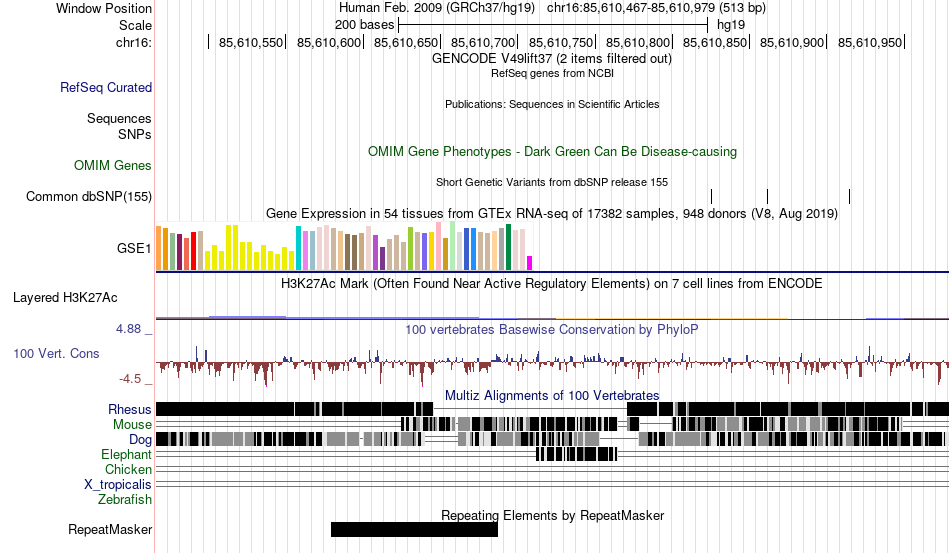Open the RefSeq Curated track label
This screenshot has width=950, height=553.
[x=105, y=87]
